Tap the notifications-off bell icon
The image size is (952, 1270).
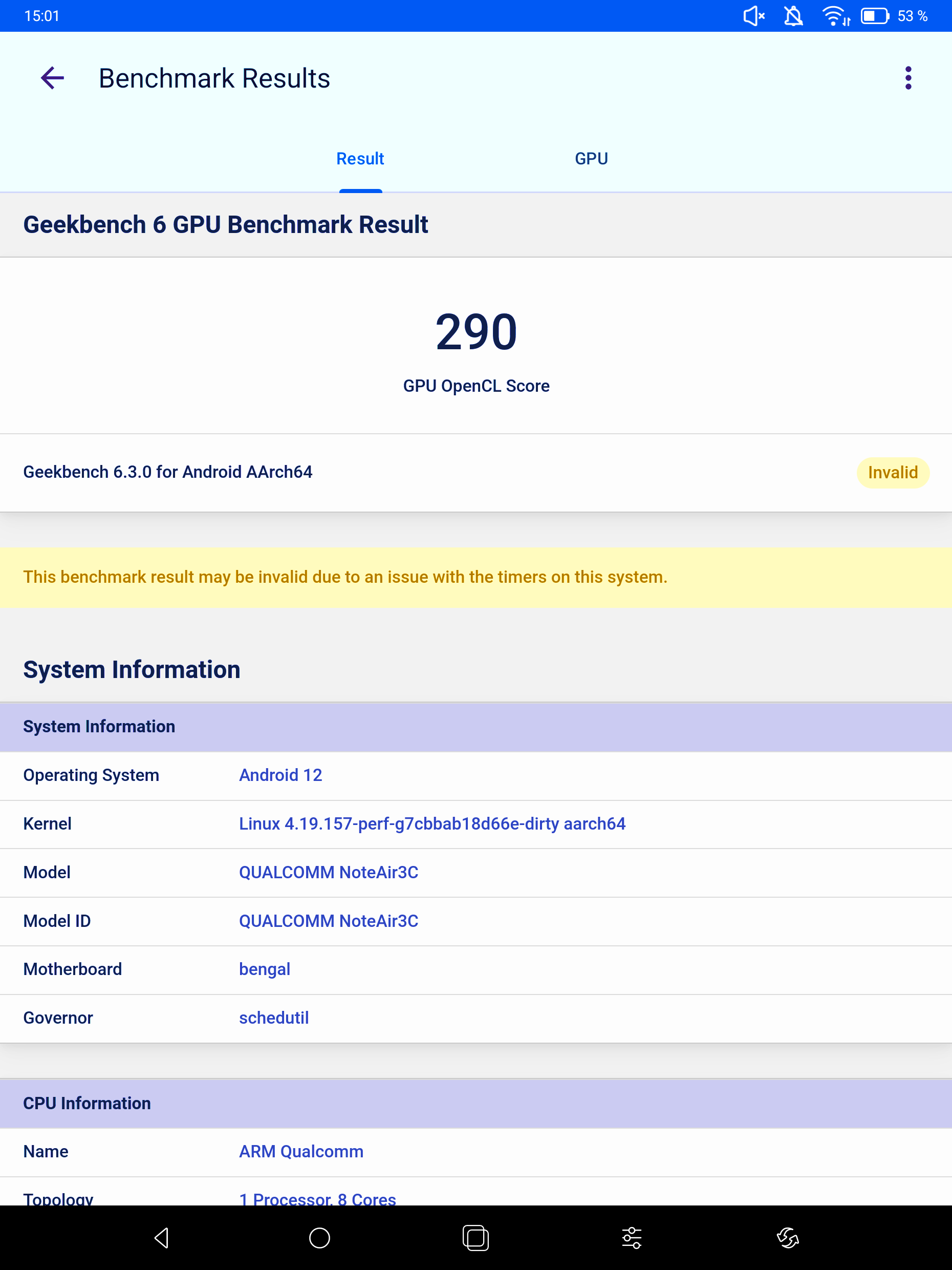pyautogui.click(x=793, y=16)
